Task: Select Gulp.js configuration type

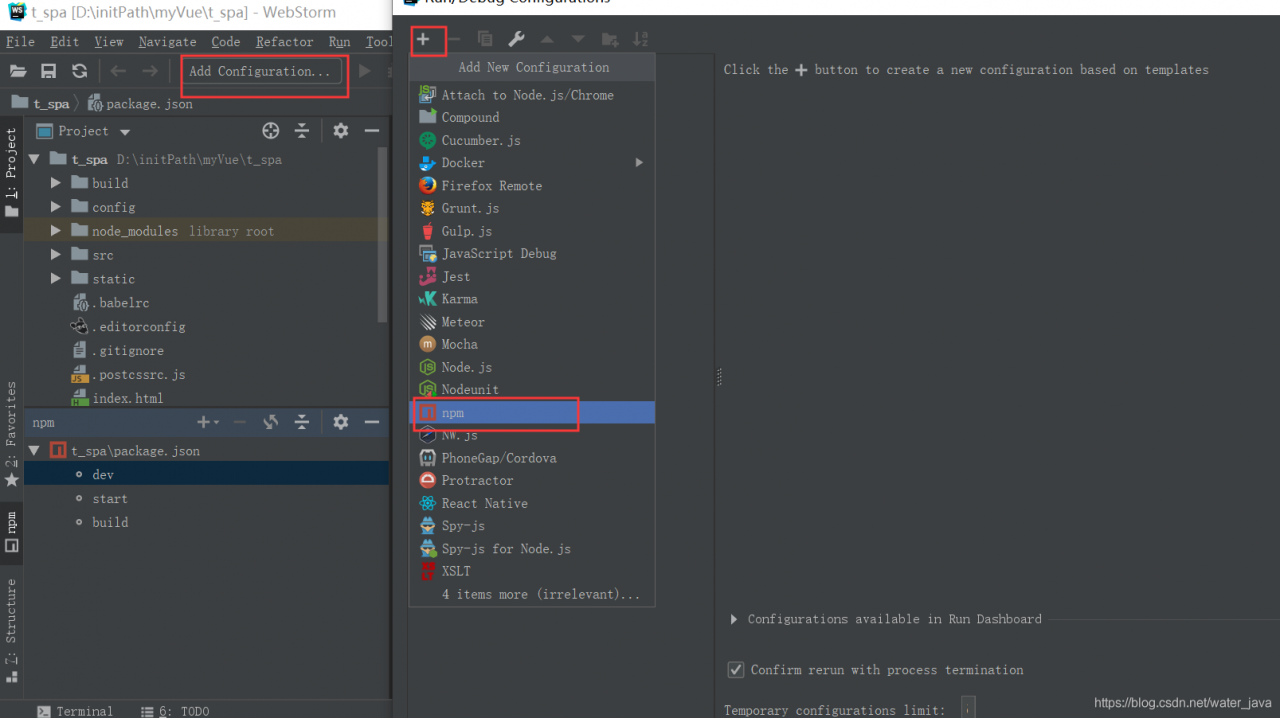Action: click(532, 231)
